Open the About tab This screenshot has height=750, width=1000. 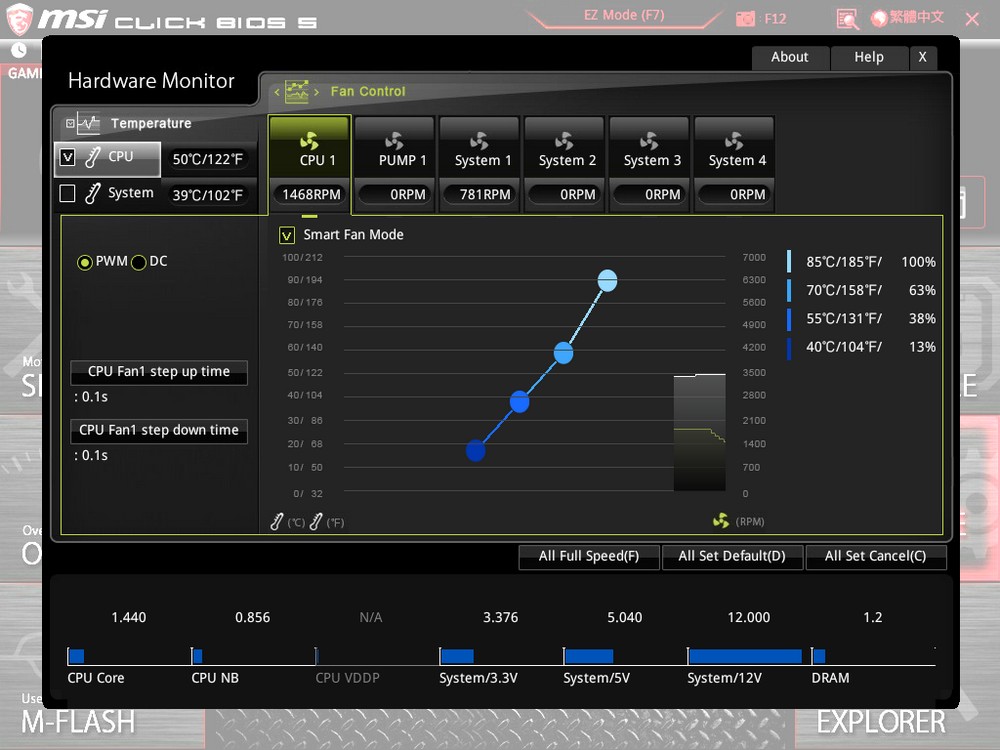[x=789, y=57]
